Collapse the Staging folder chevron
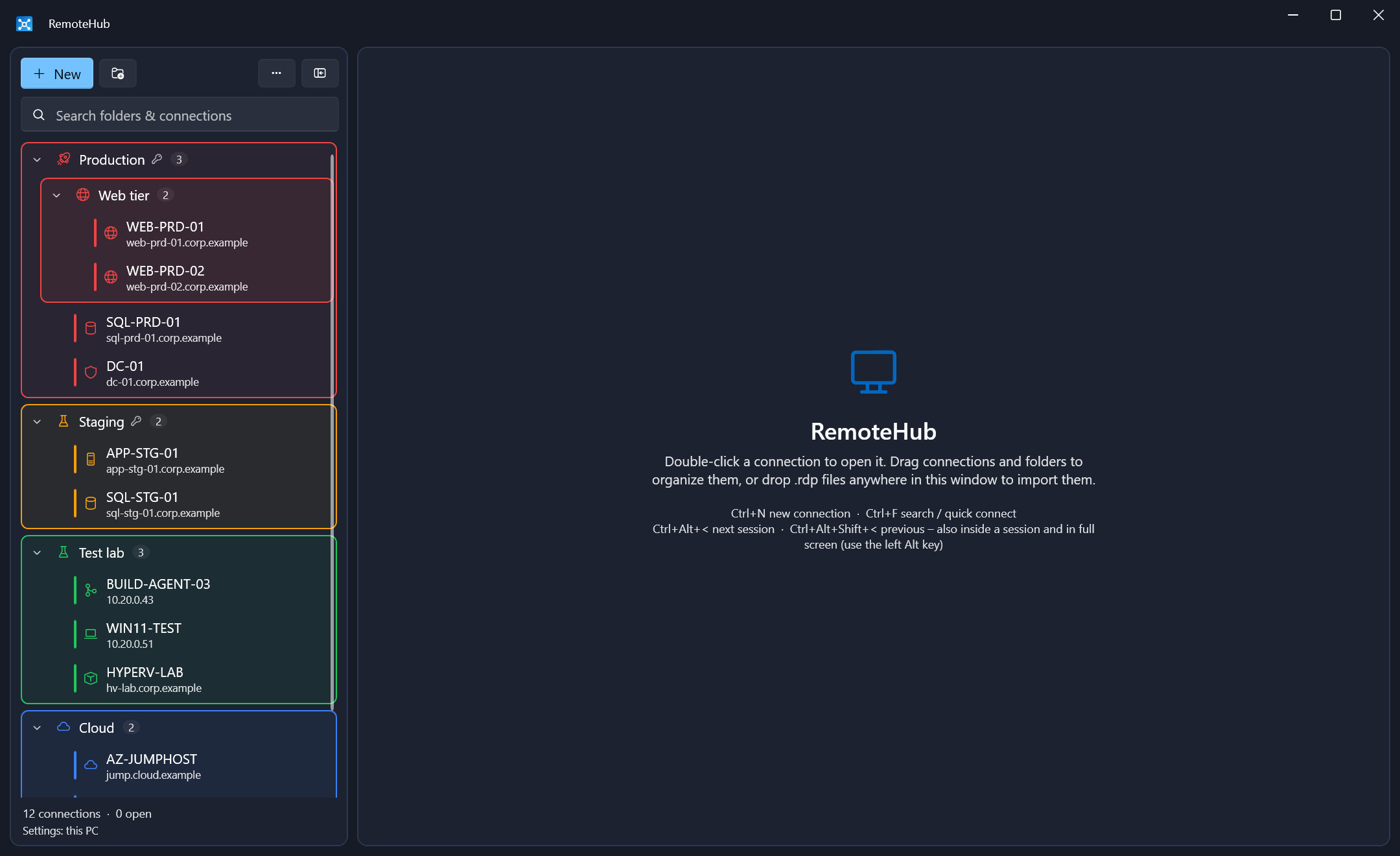The width and height of the screenshot is (1400, 856). click(37, 422)
